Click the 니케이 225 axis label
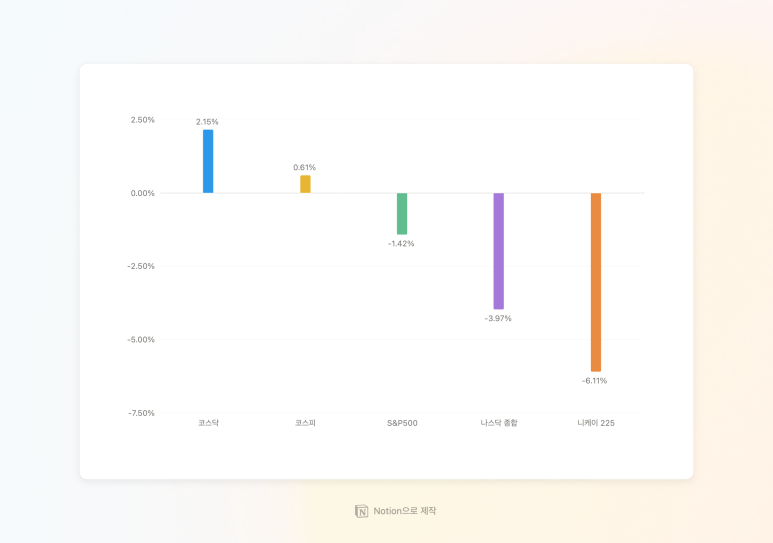Viewport: 773px width, 543px height. 596,423
